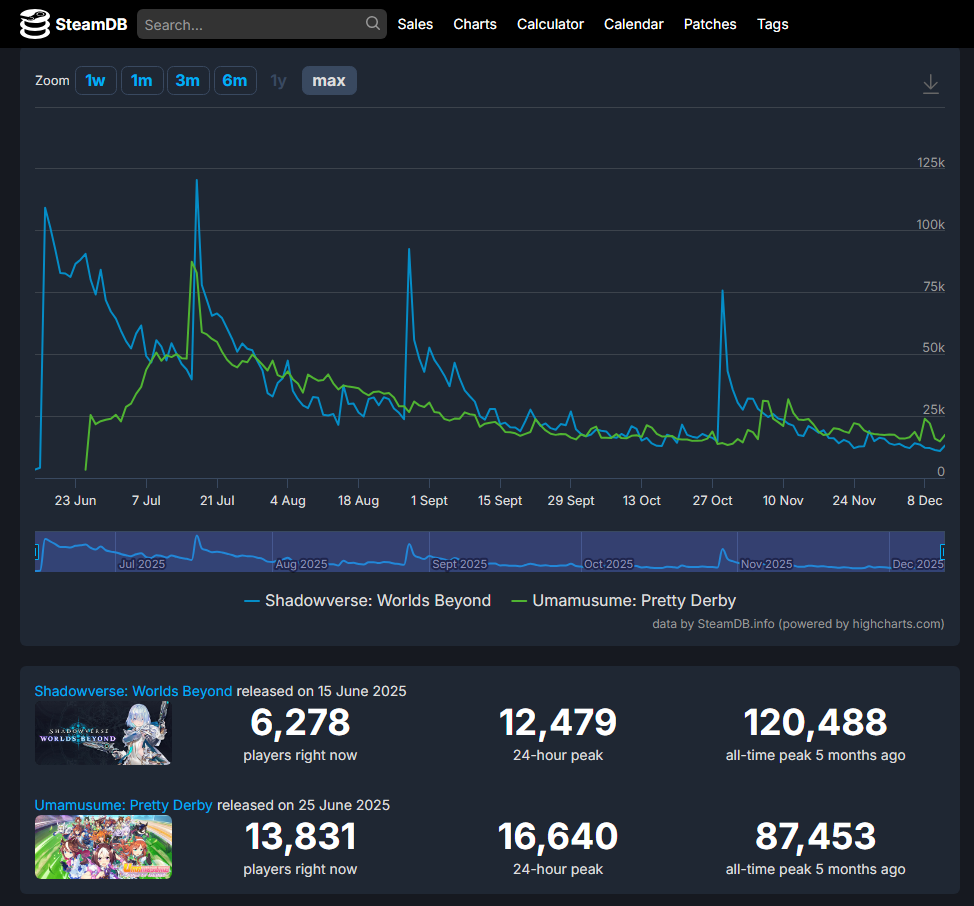The height and width of the screenshot is (906, 974).
Task: Open the Calculator menu item
Action: coord(550,24)
